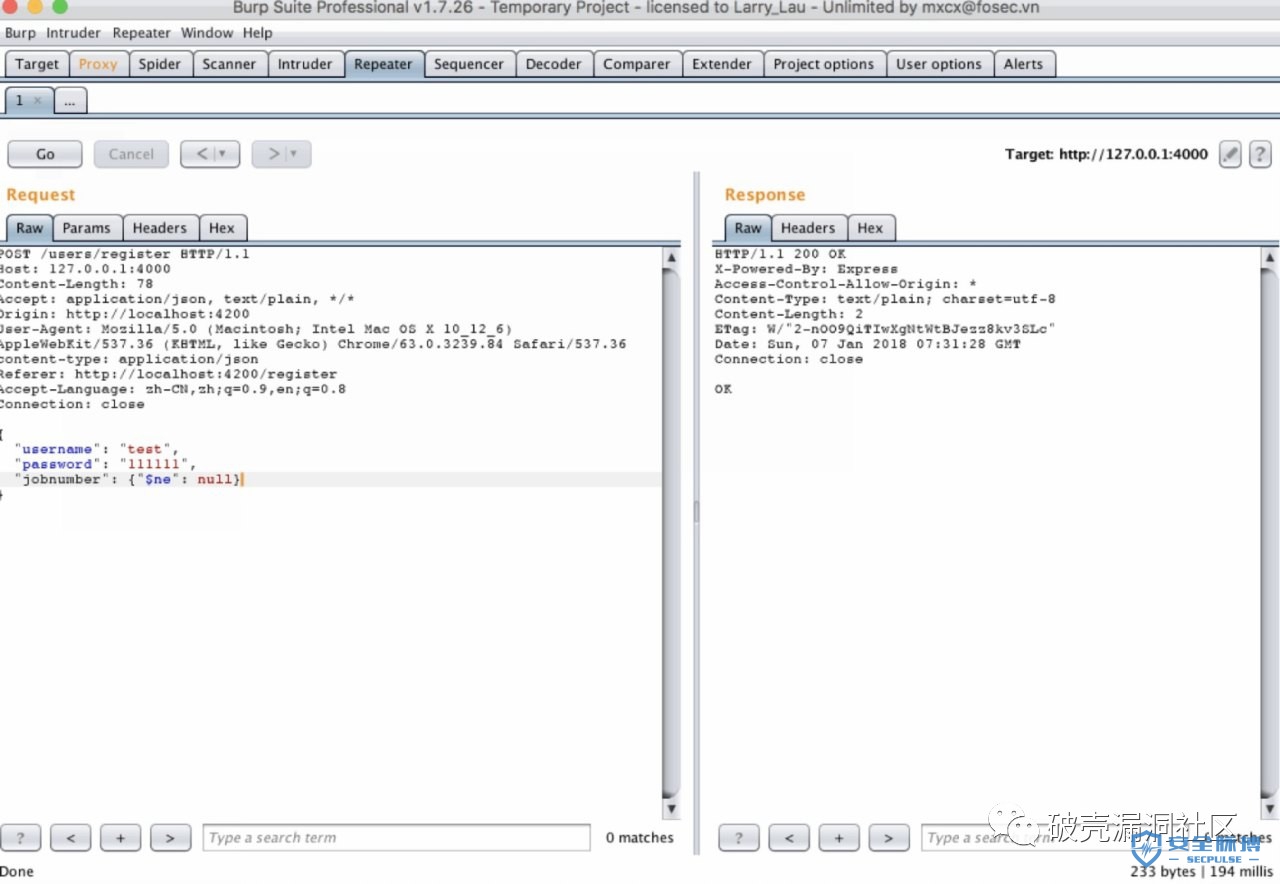Click response pane scrollbar down arrow
This screenshot has width=1280, height=884.
1270,808
